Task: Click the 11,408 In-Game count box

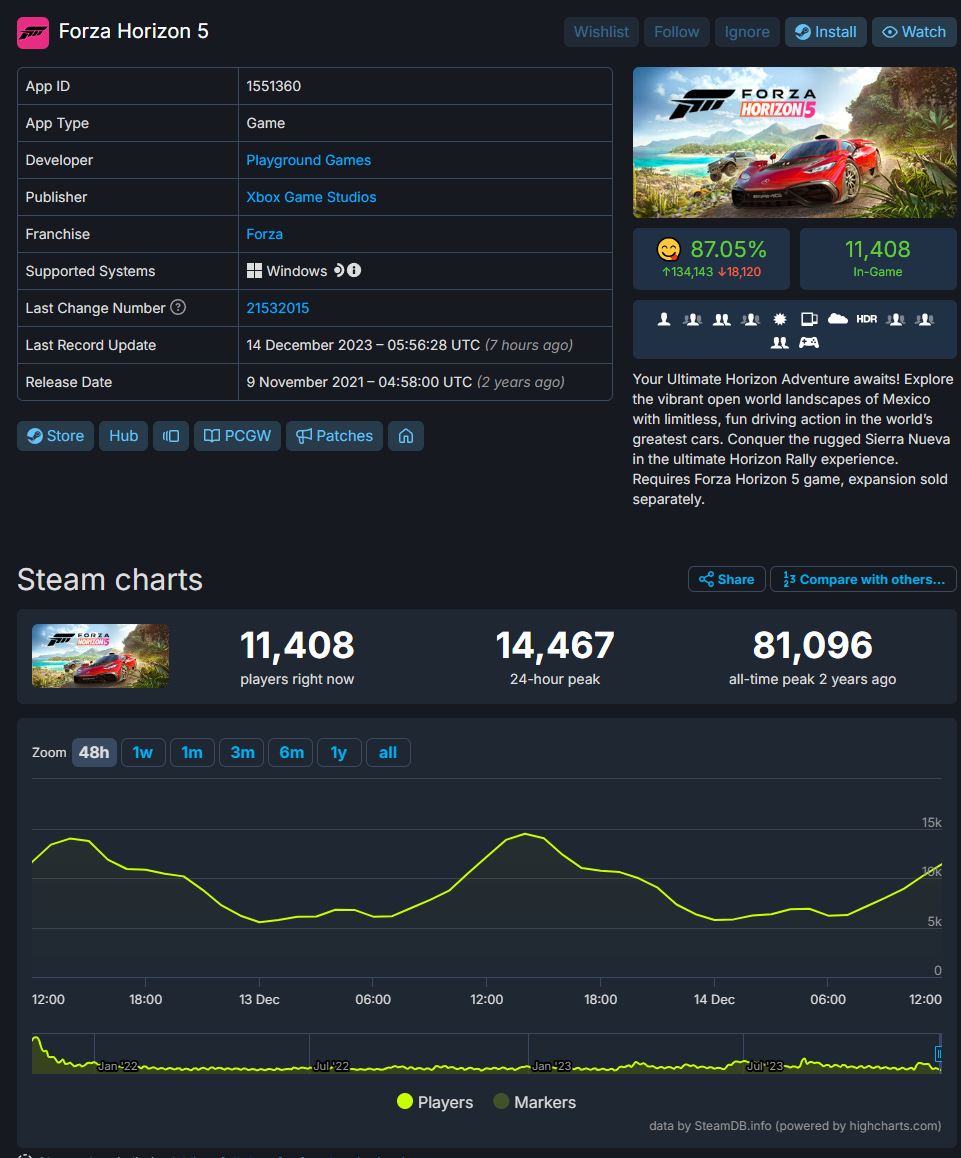Action: click(x=878, y=258)
